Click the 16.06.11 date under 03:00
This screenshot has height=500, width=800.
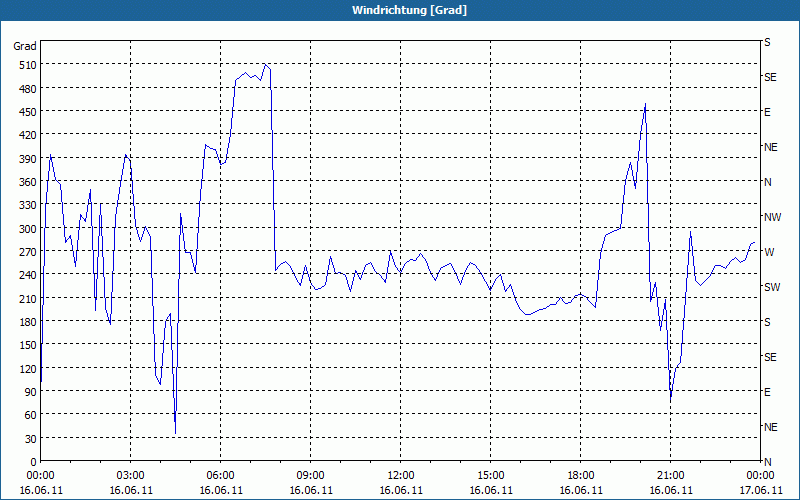(131, 490)
